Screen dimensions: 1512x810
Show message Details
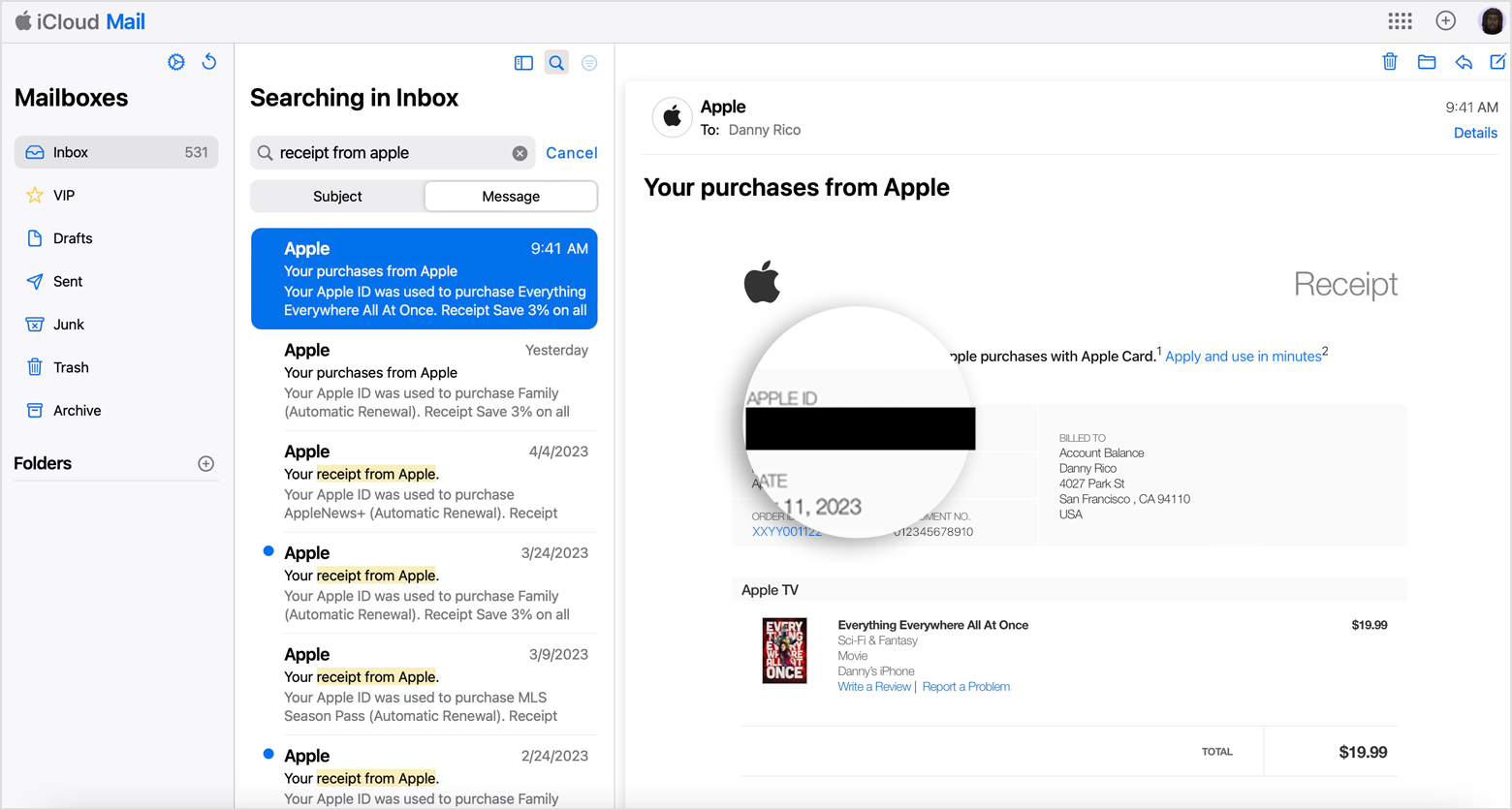[1475, 133]
